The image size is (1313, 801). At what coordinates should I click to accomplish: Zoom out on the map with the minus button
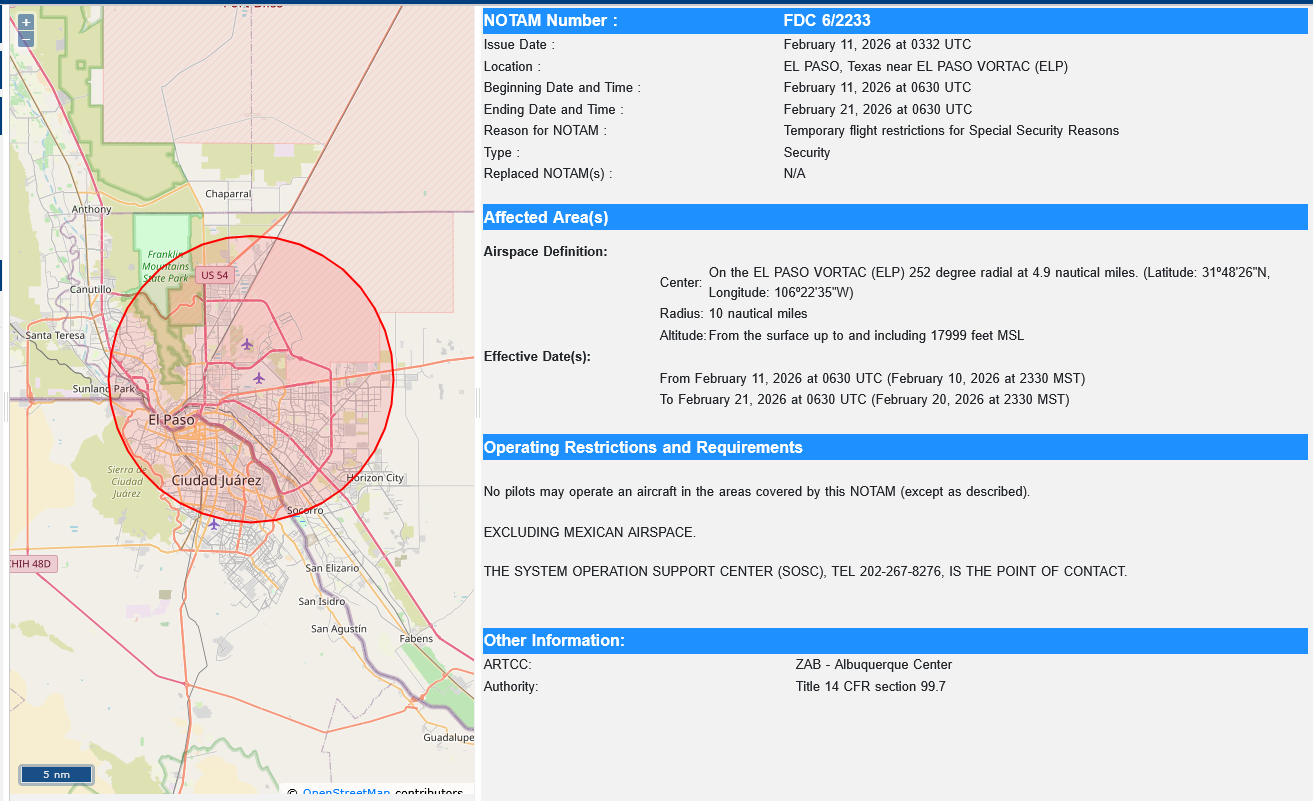pos(26,39)
